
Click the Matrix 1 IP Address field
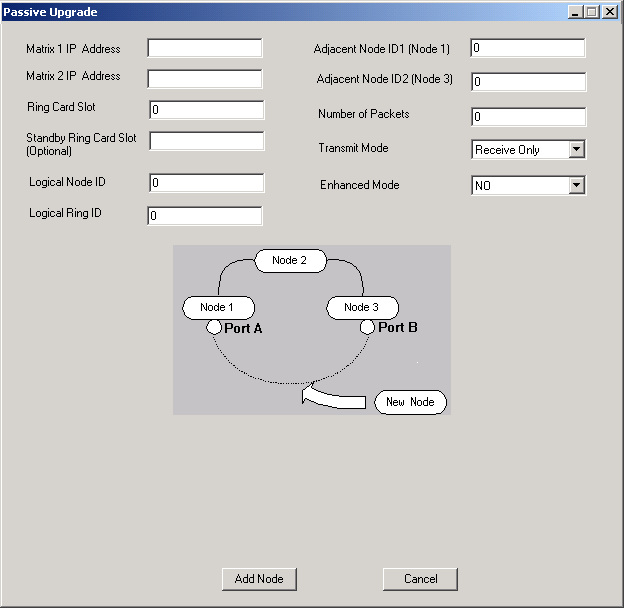coord(204,48)
